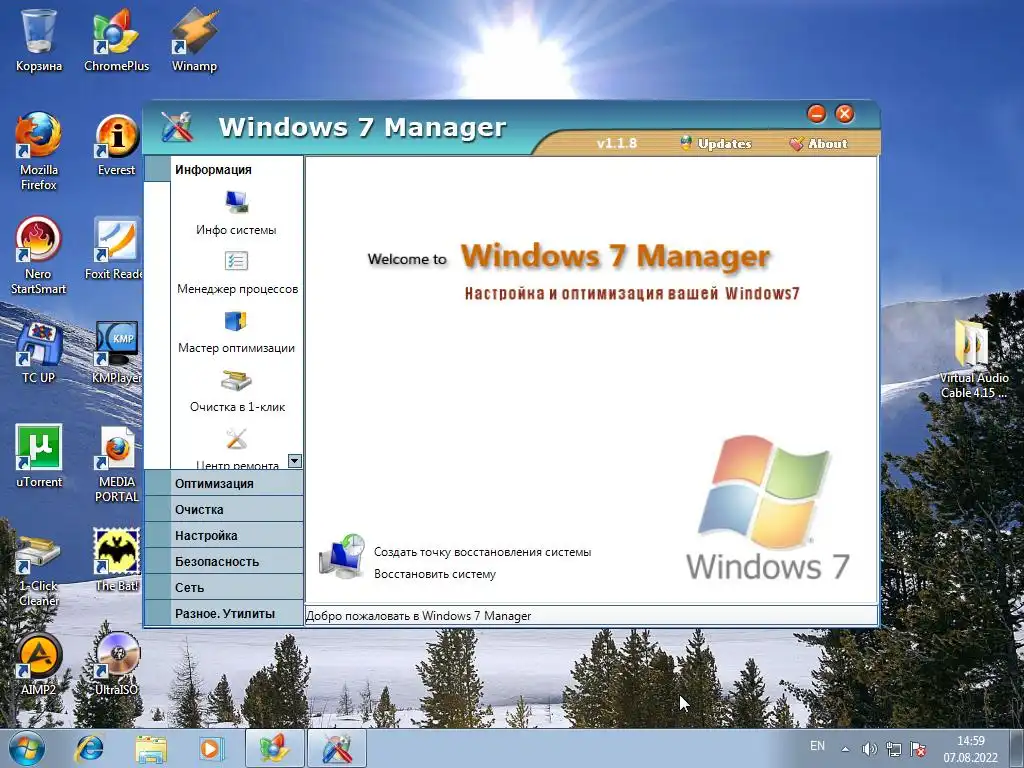Expand the Сеть section
1024x768 pixels.
(x=223, y=588)
